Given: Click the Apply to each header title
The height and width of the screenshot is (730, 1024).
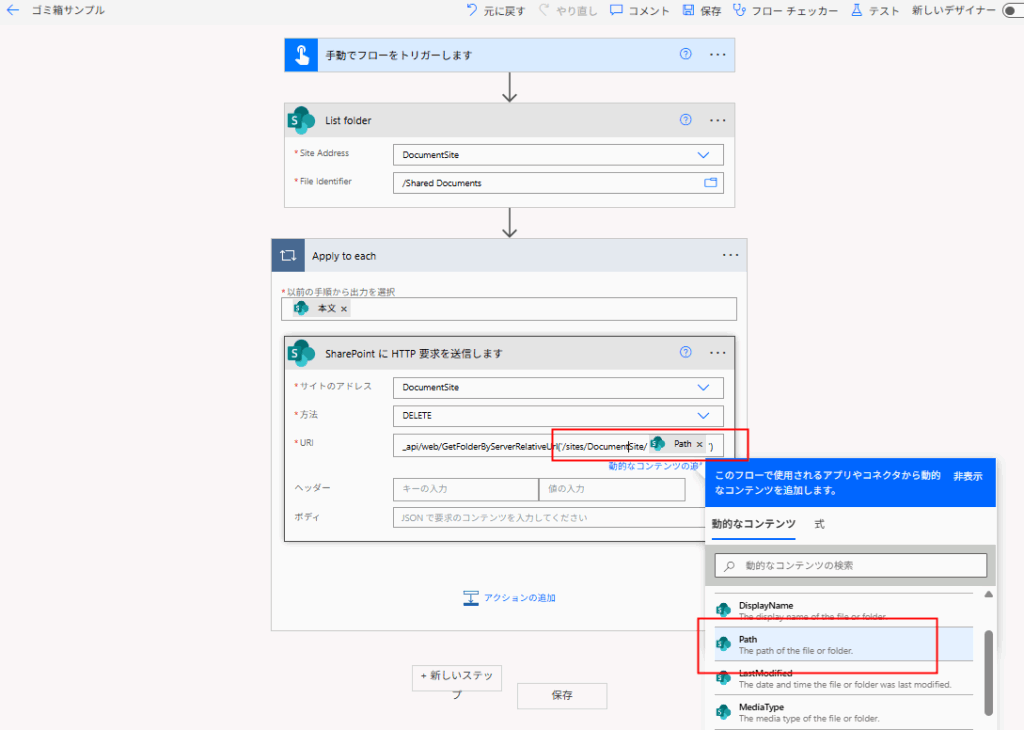Looking at the screenshot, I should click(x=344, y=256).
